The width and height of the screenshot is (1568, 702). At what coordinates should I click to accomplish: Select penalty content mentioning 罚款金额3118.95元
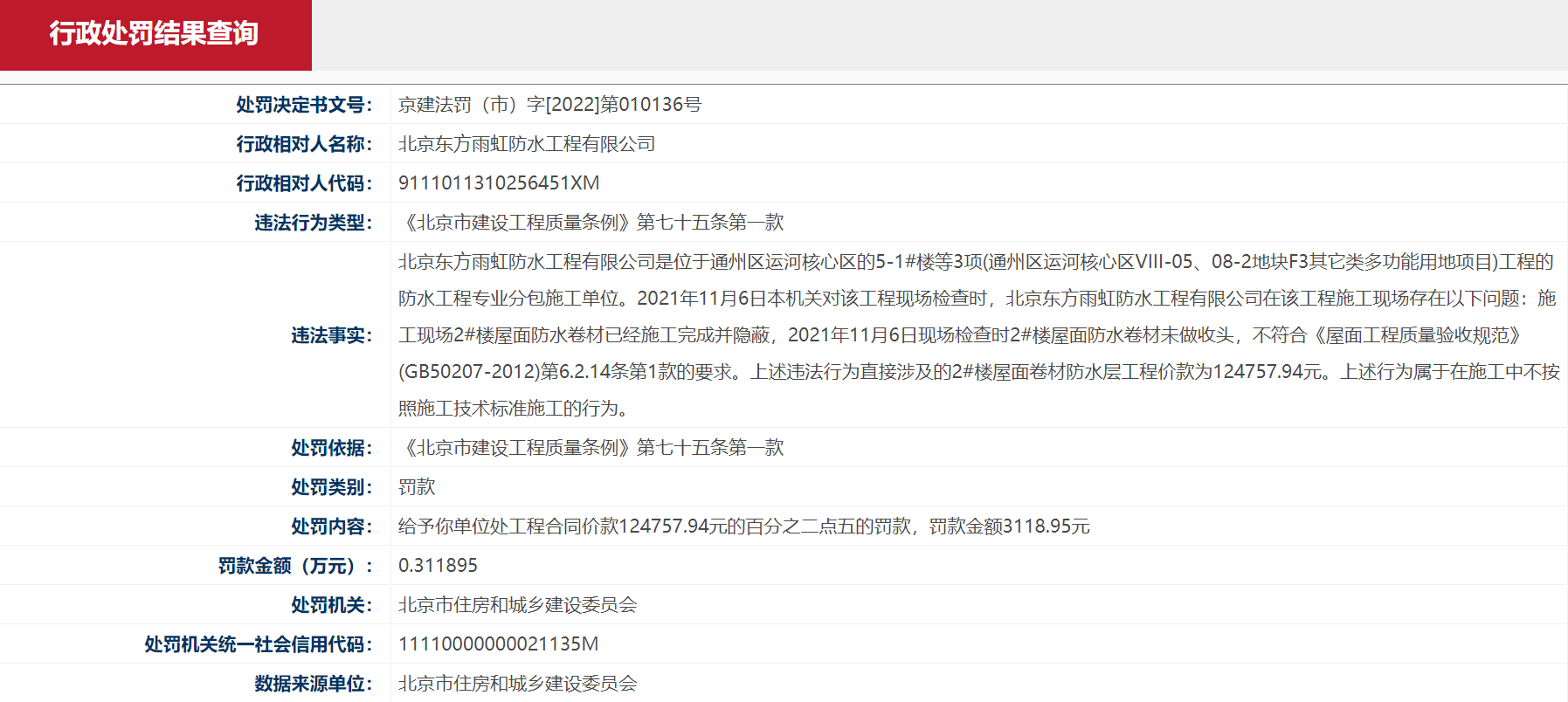[744, 526]
